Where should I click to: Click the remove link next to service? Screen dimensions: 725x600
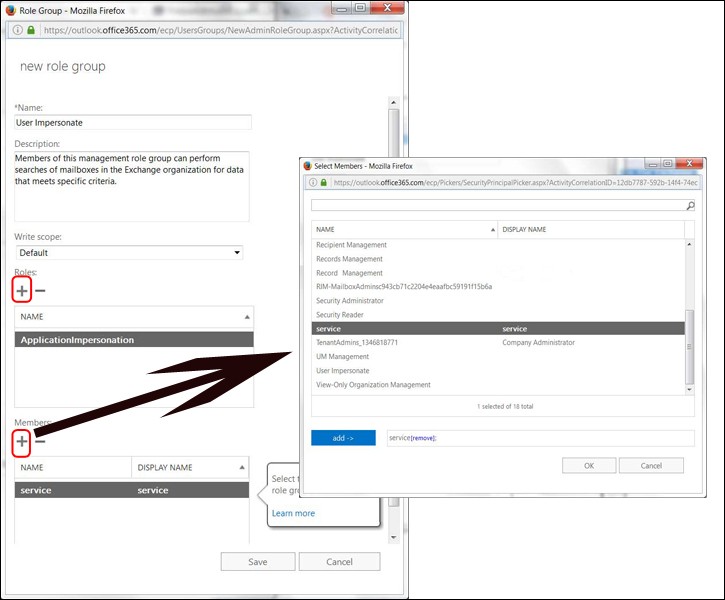click(422, 439)
